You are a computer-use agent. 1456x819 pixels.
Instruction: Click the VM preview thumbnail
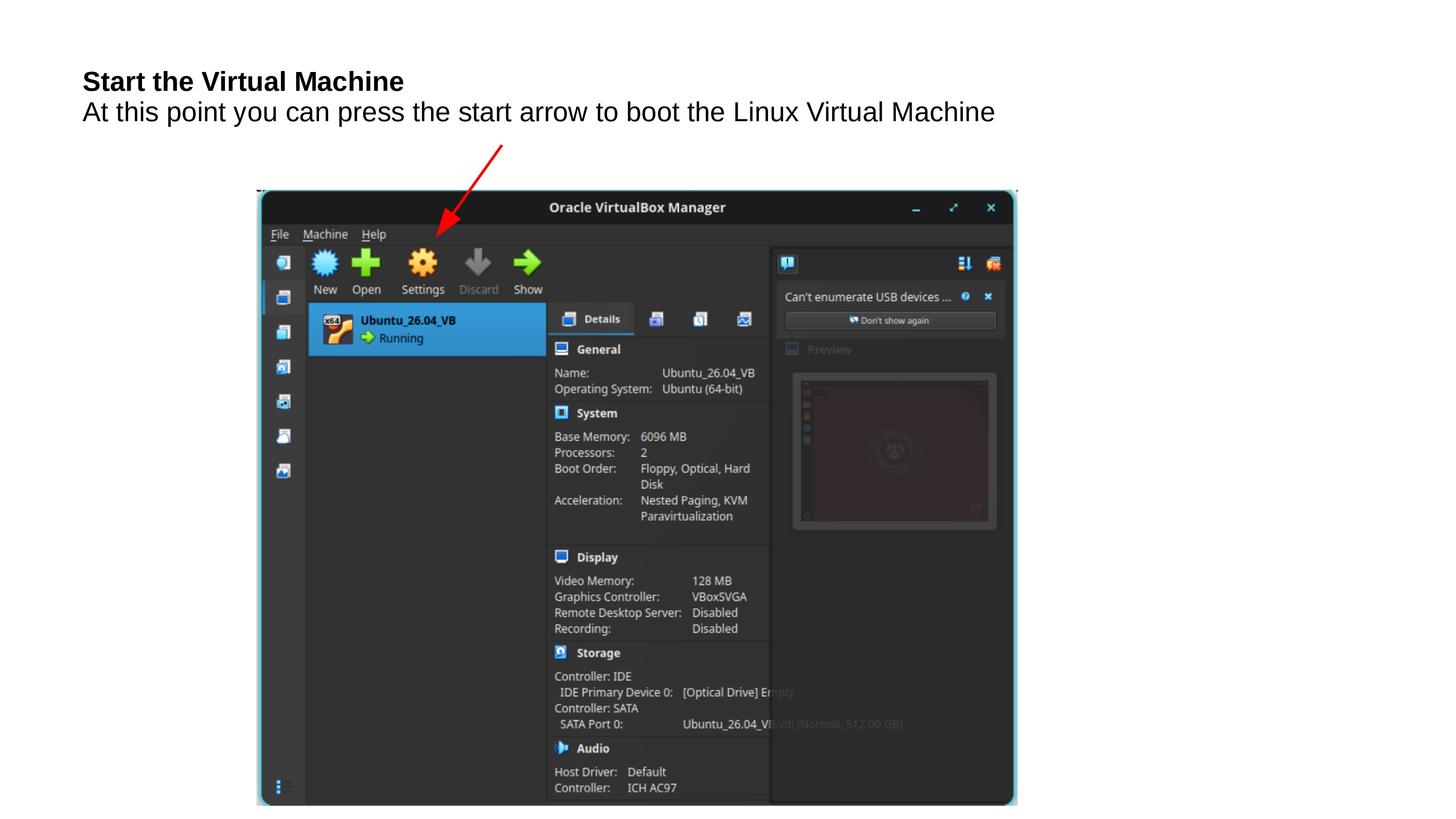(894, 451)
